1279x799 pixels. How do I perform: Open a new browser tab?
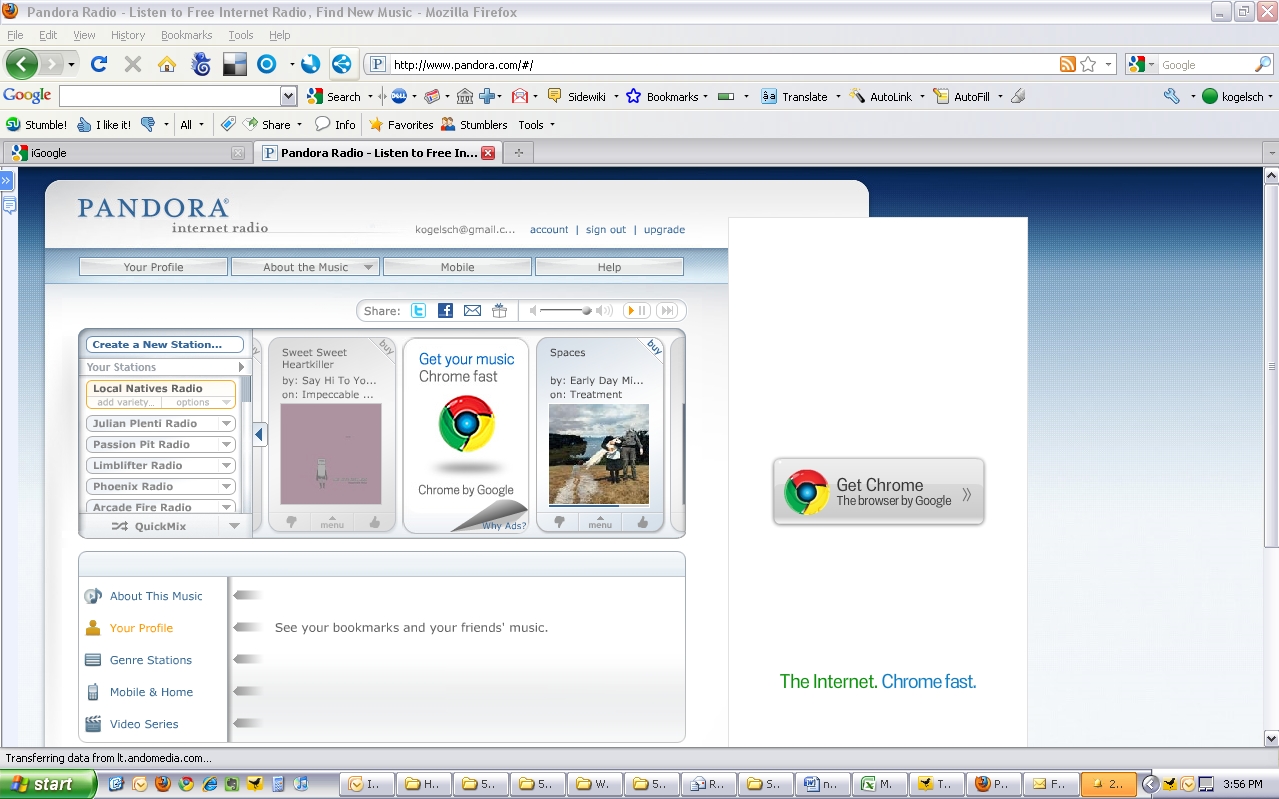pos(518,153)
